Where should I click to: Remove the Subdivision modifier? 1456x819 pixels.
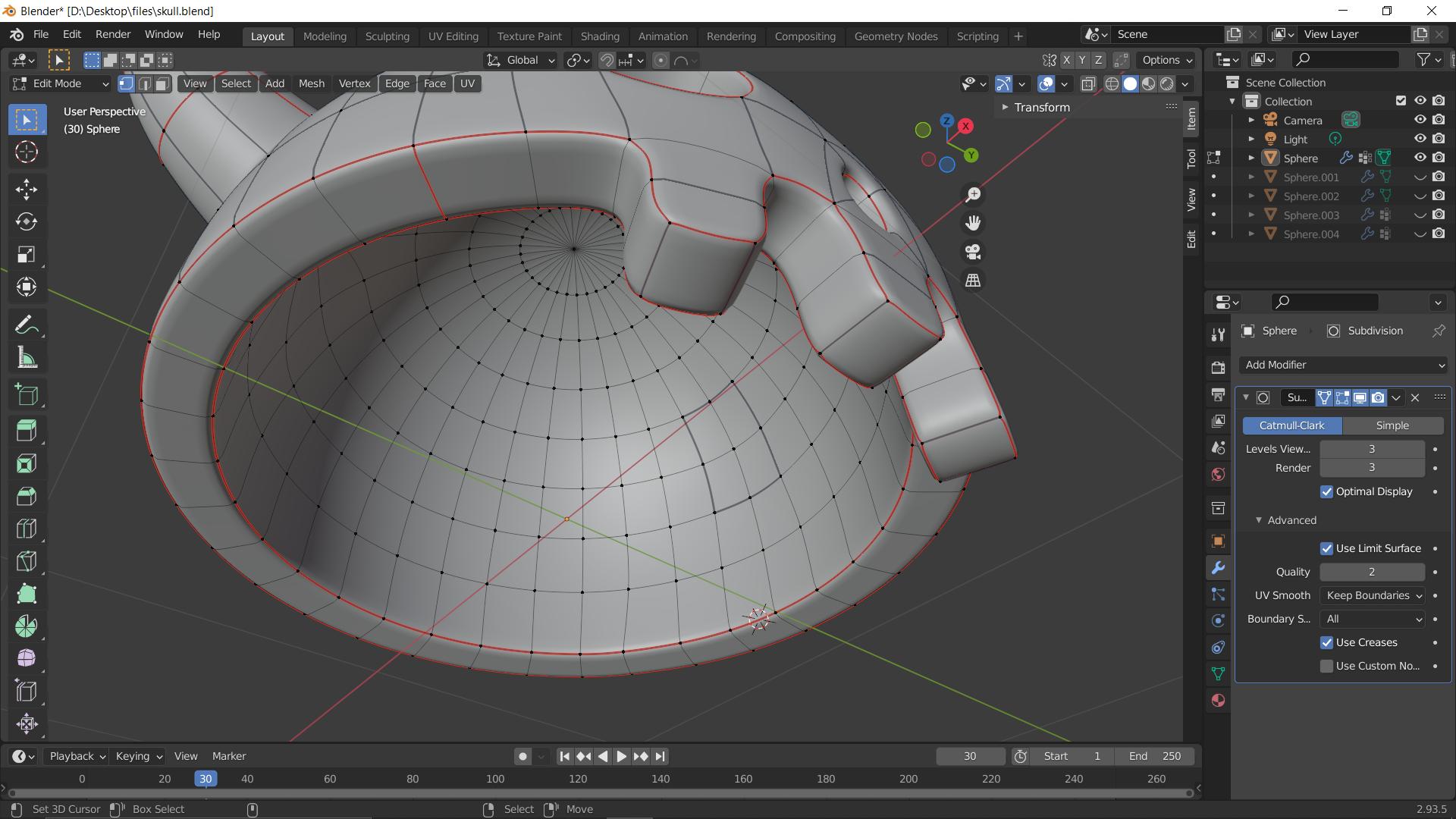coord(1415,397)
